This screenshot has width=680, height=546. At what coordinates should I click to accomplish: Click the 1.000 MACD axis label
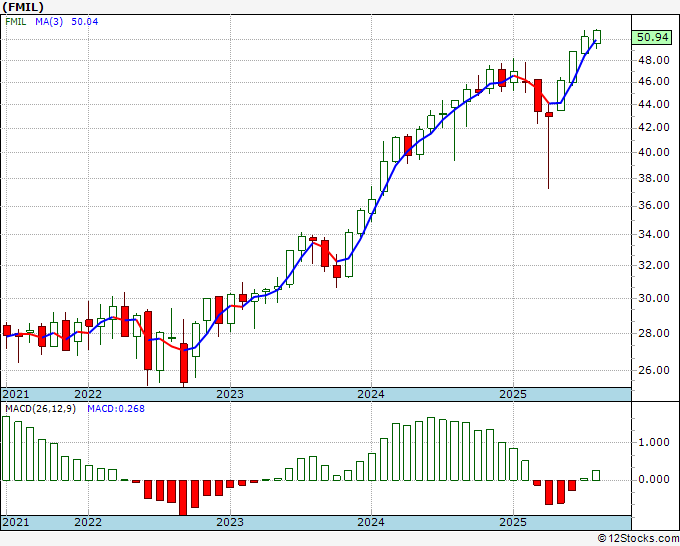tap(654, 442)
